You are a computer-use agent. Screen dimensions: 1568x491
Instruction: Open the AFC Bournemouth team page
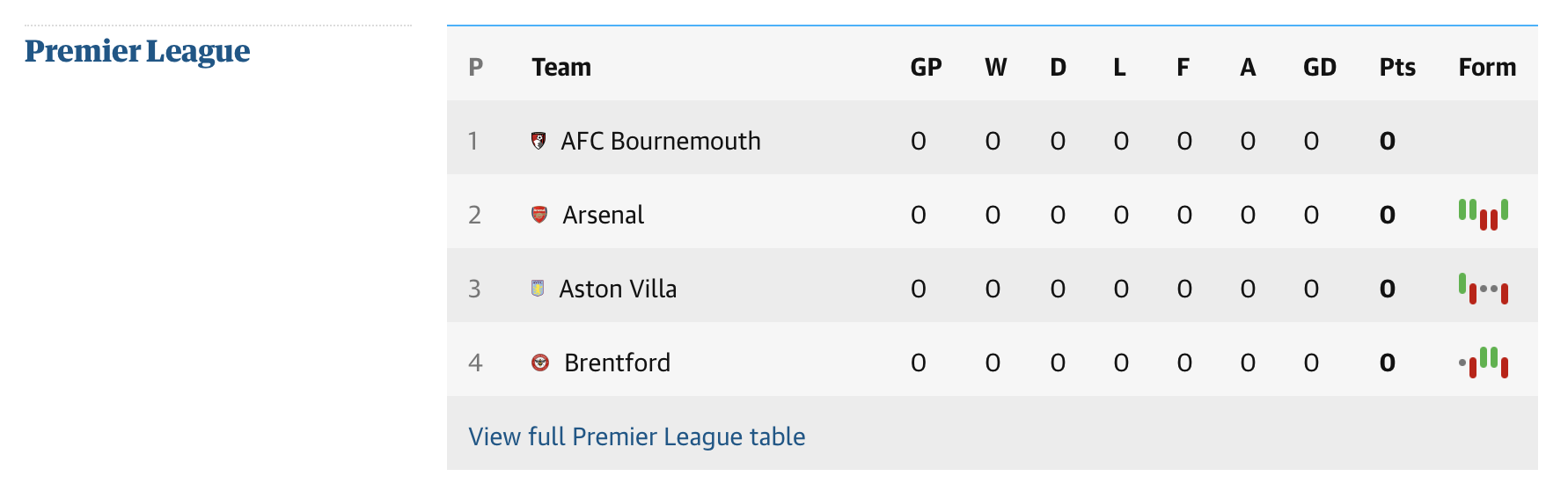[660, 141]
